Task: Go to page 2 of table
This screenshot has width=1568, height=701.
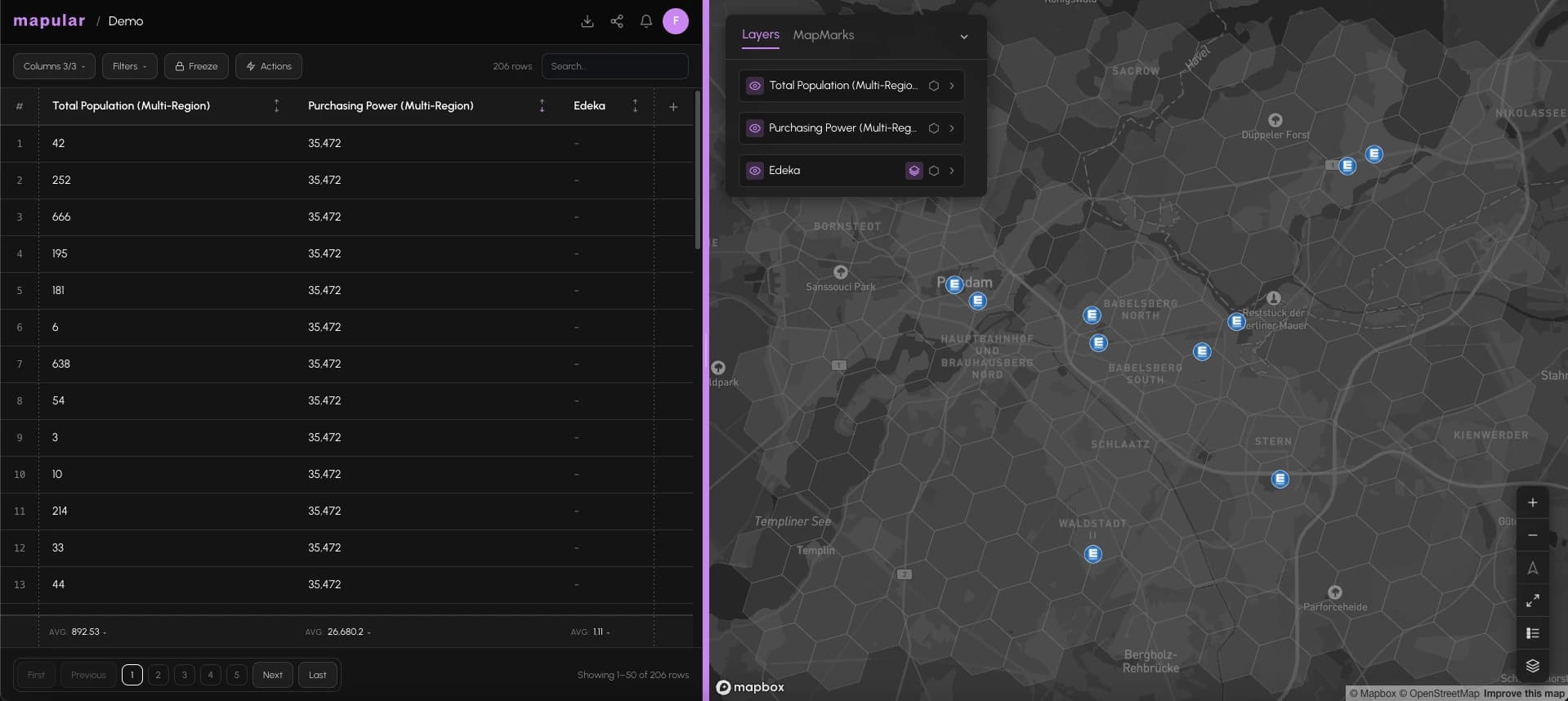Action: point(159,675)
